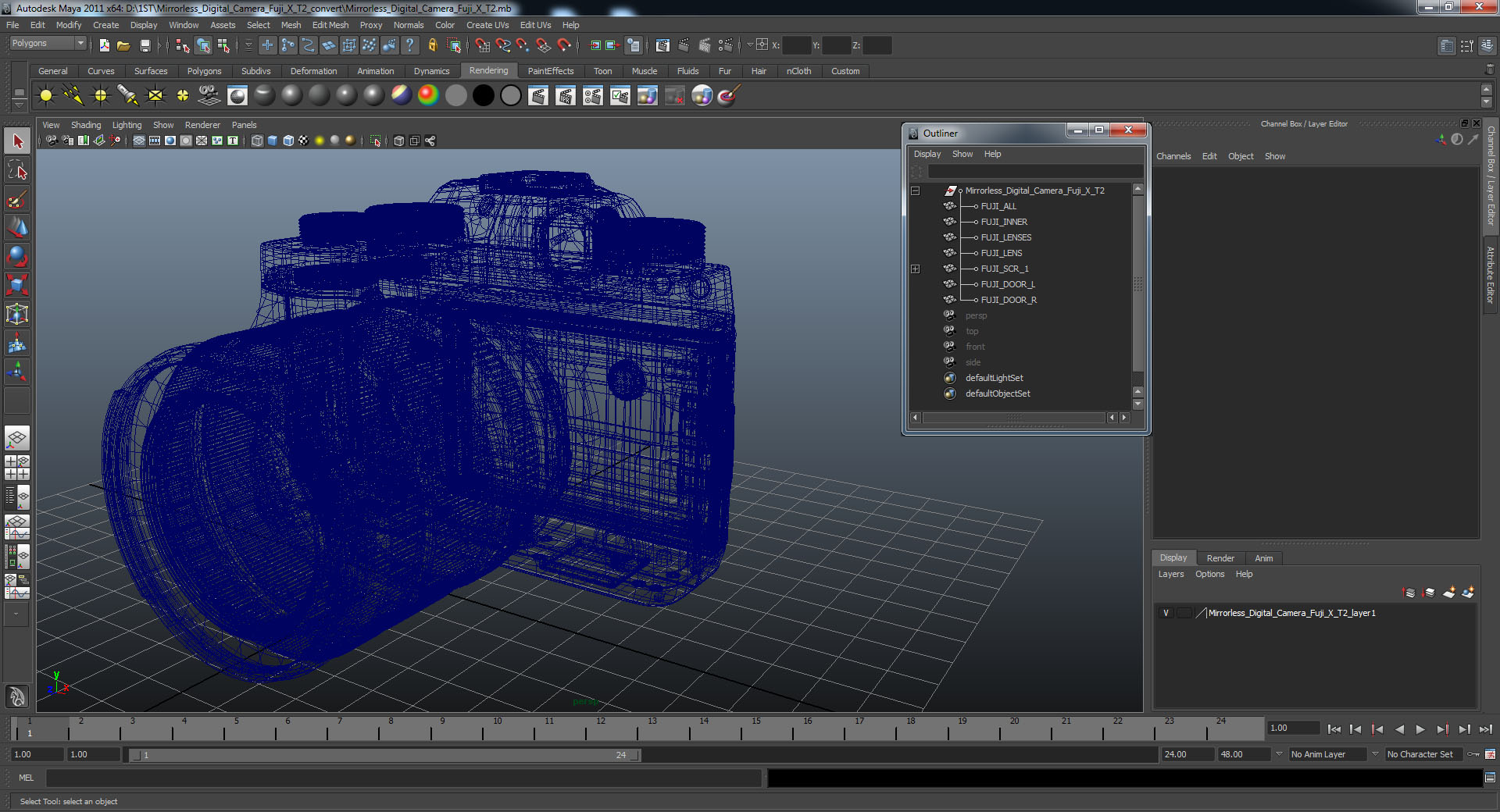1500x812 pixels.
Task: Click the padlock lock selection icon
Action: coord(433,45)
